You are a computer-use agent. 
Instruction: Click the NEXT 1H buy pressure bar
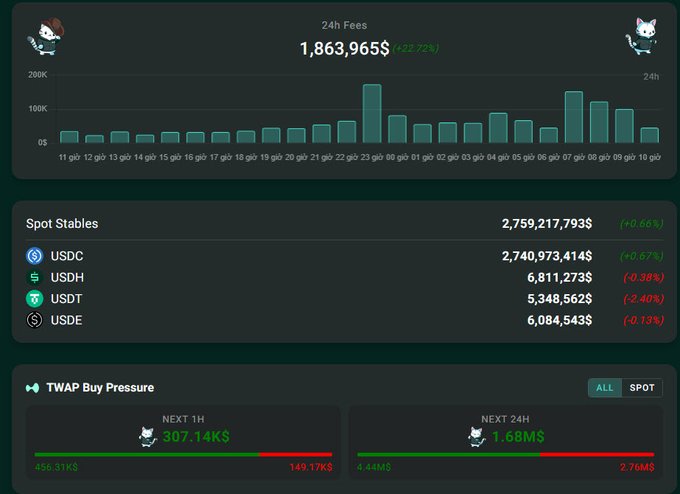point(183,455)
